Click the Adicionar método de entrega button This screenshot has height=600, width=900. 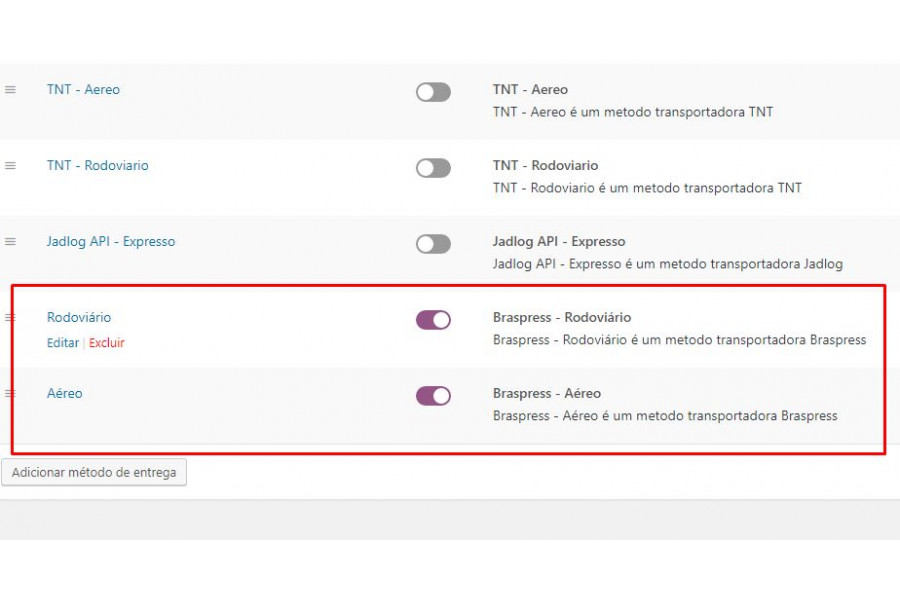94,473
